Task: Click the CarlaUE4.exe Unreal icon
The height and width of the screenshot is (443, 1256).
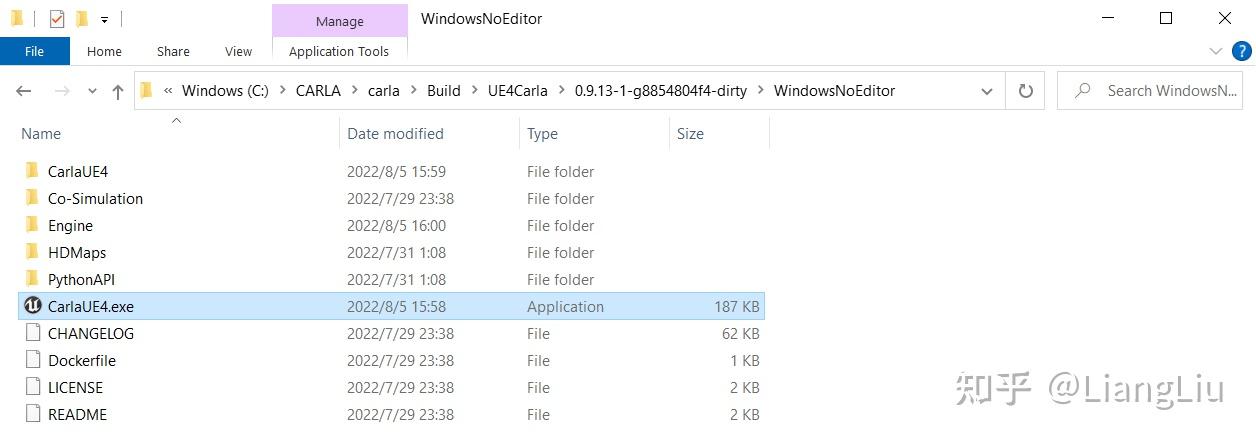Action: [31, 306]
